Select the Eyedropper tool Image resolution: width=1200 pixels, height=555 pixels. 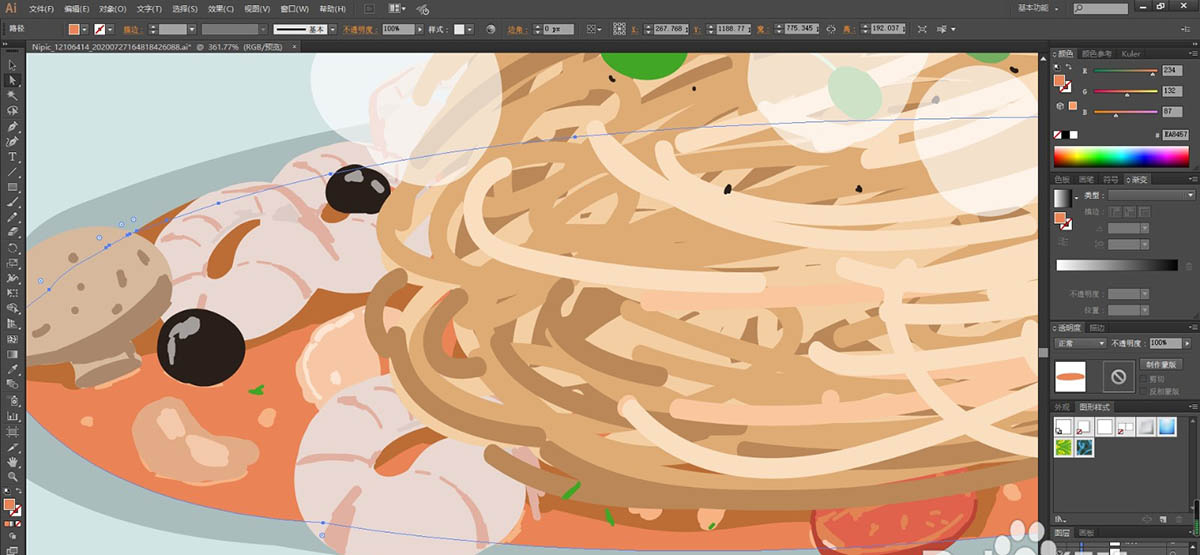[13, 369]
